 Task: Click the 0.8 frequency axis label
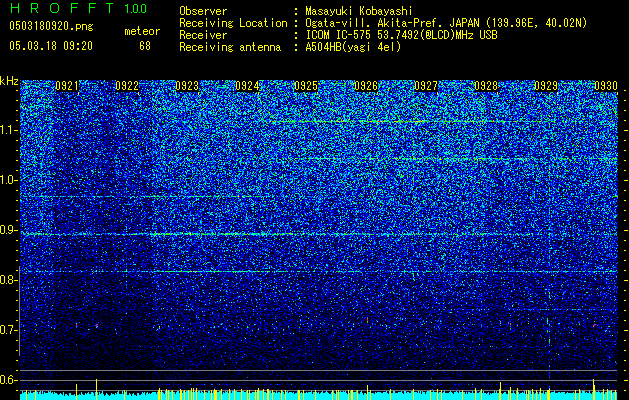(x=9, y=280)
